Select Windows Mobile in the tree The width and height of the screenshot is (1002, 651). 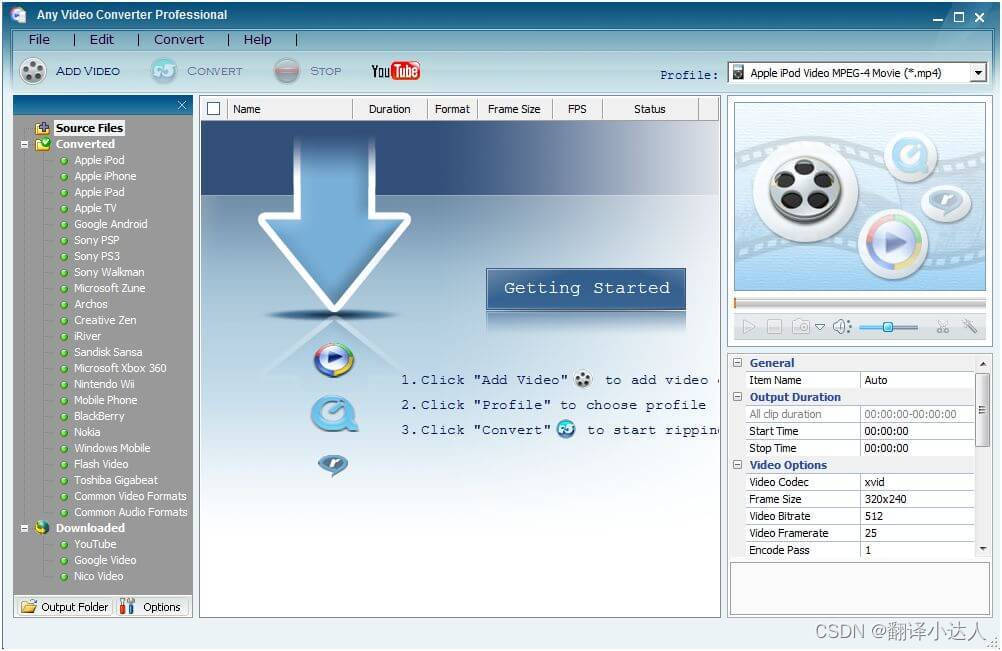pyautogui.click(x=112, y=448)
